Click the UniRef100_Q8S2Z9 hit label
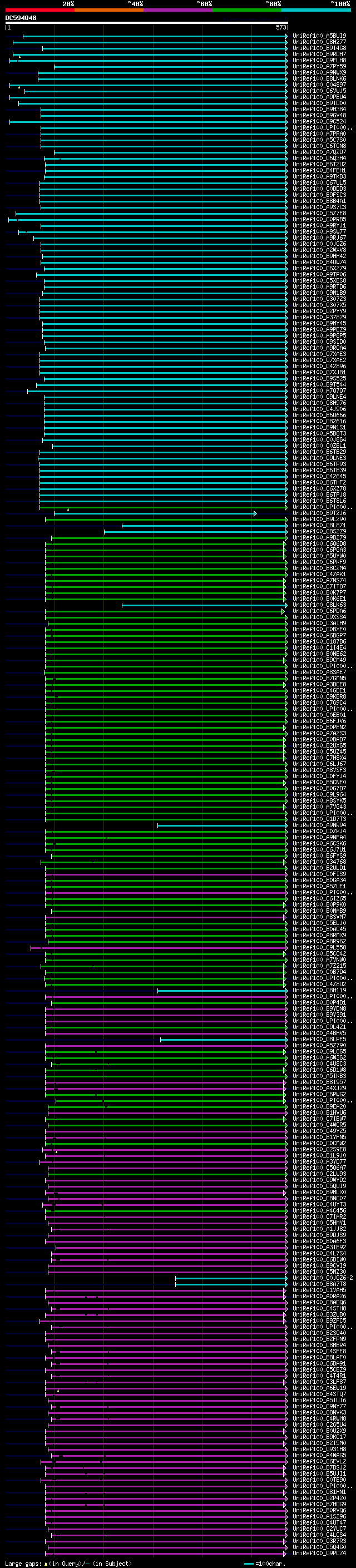The height and width of the screenshot is (1568, 356). pos(319,531)
